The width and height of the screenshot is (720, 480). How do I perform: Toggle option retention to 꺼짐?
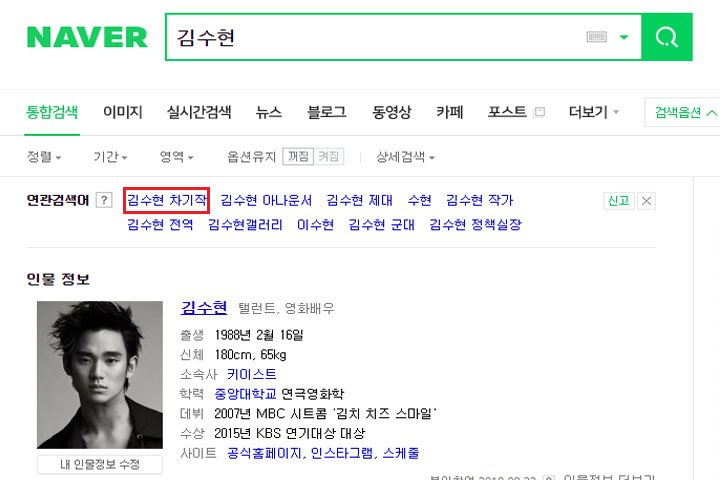click(x=298, y=157)
